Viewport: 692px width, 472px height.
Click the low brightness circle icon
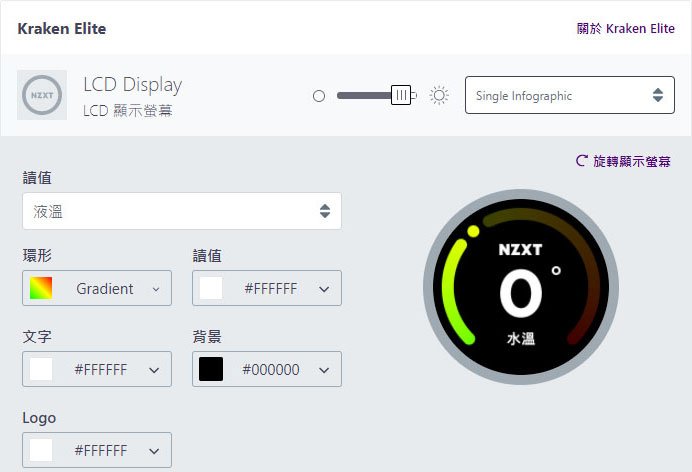(x=319, y=96)
